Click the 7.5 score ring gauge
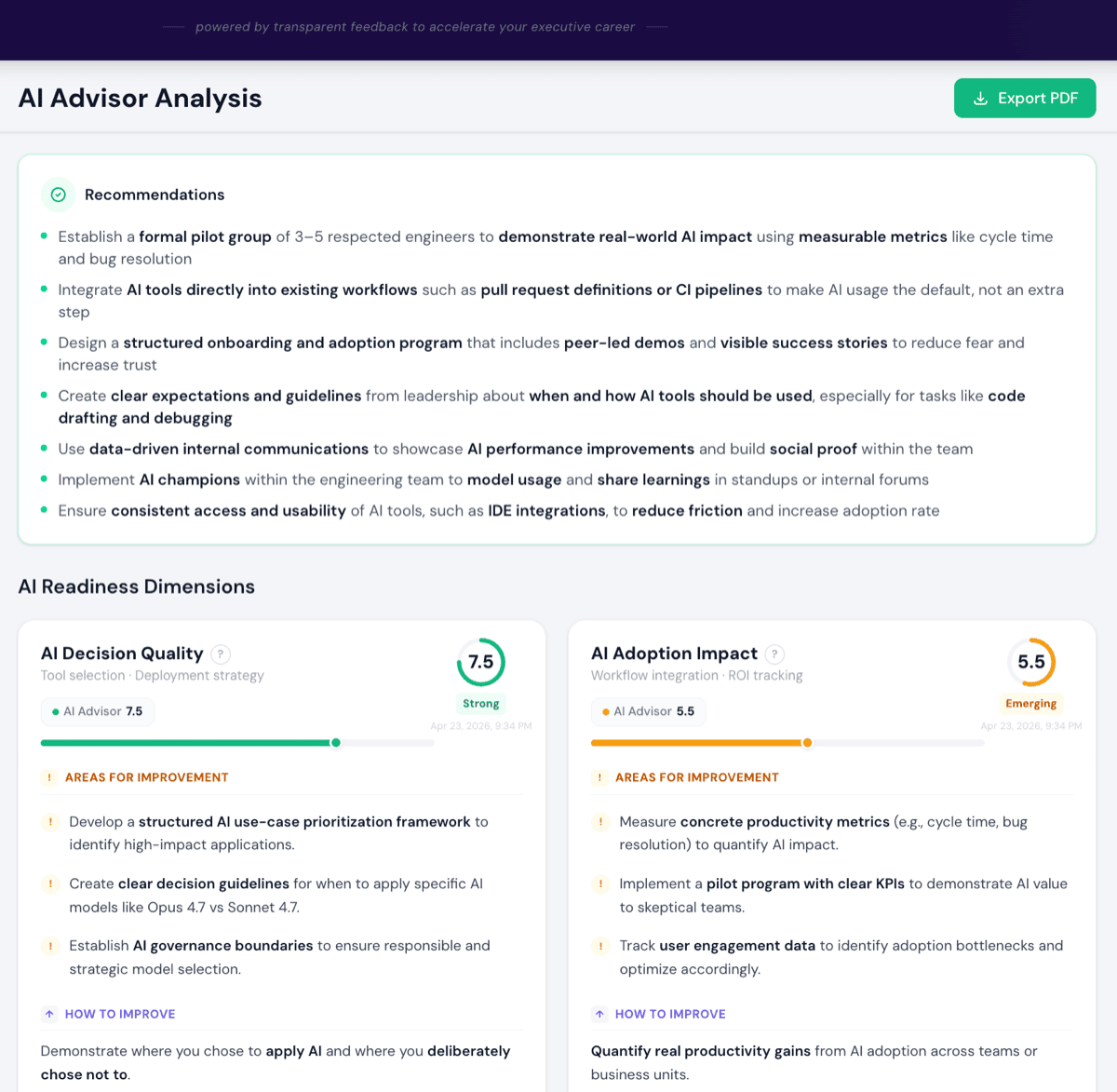This screenshot has height=1092, width=1117. 481,662
